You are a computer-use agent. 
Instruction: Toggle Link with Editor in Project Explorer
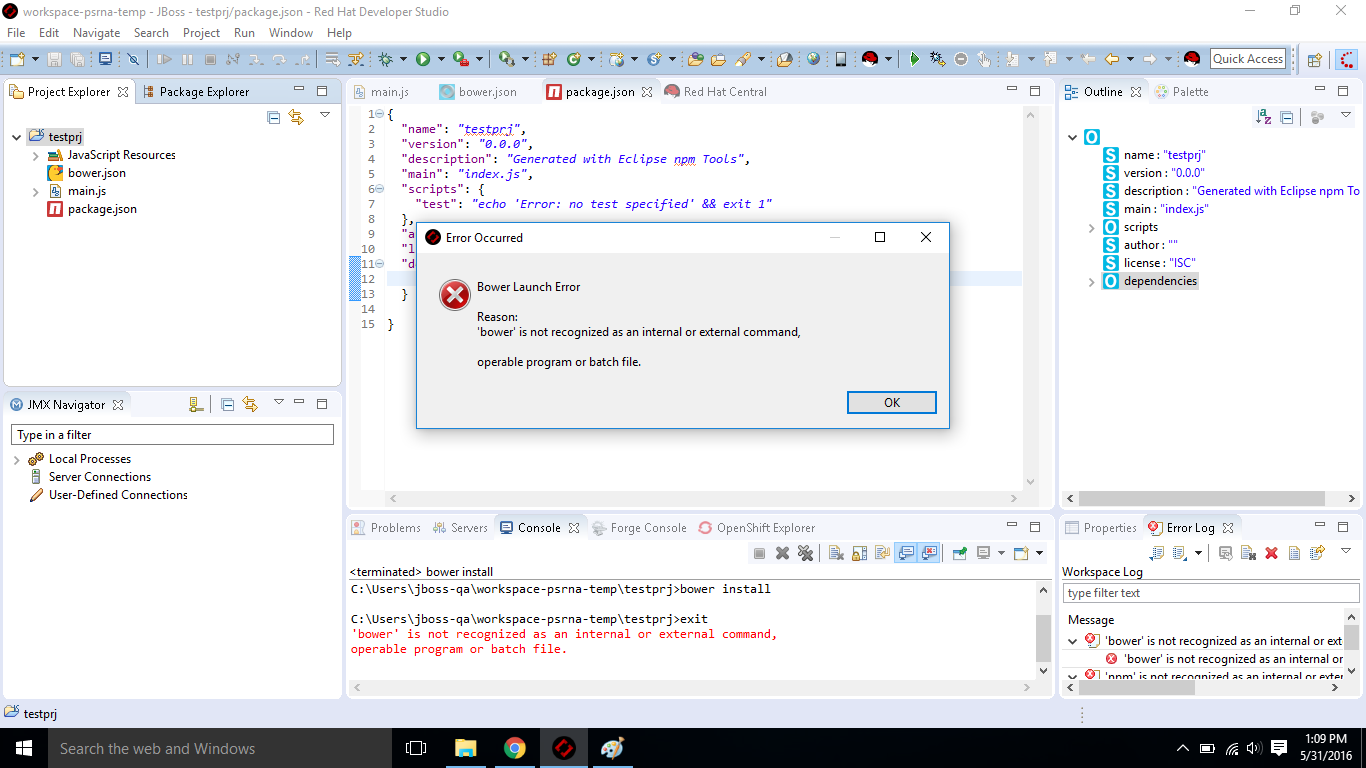click(x=296, y=117)
